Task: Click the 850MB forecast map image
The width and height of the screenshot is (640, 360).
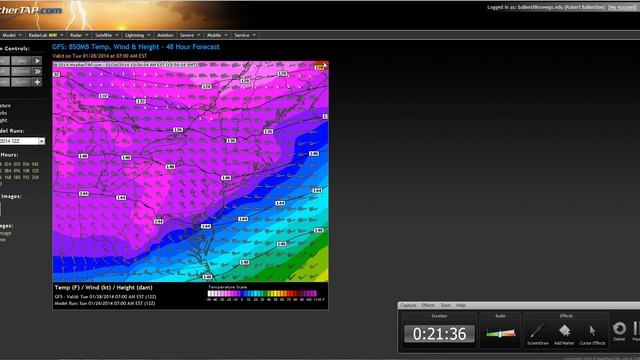Action: click(190, 171)
